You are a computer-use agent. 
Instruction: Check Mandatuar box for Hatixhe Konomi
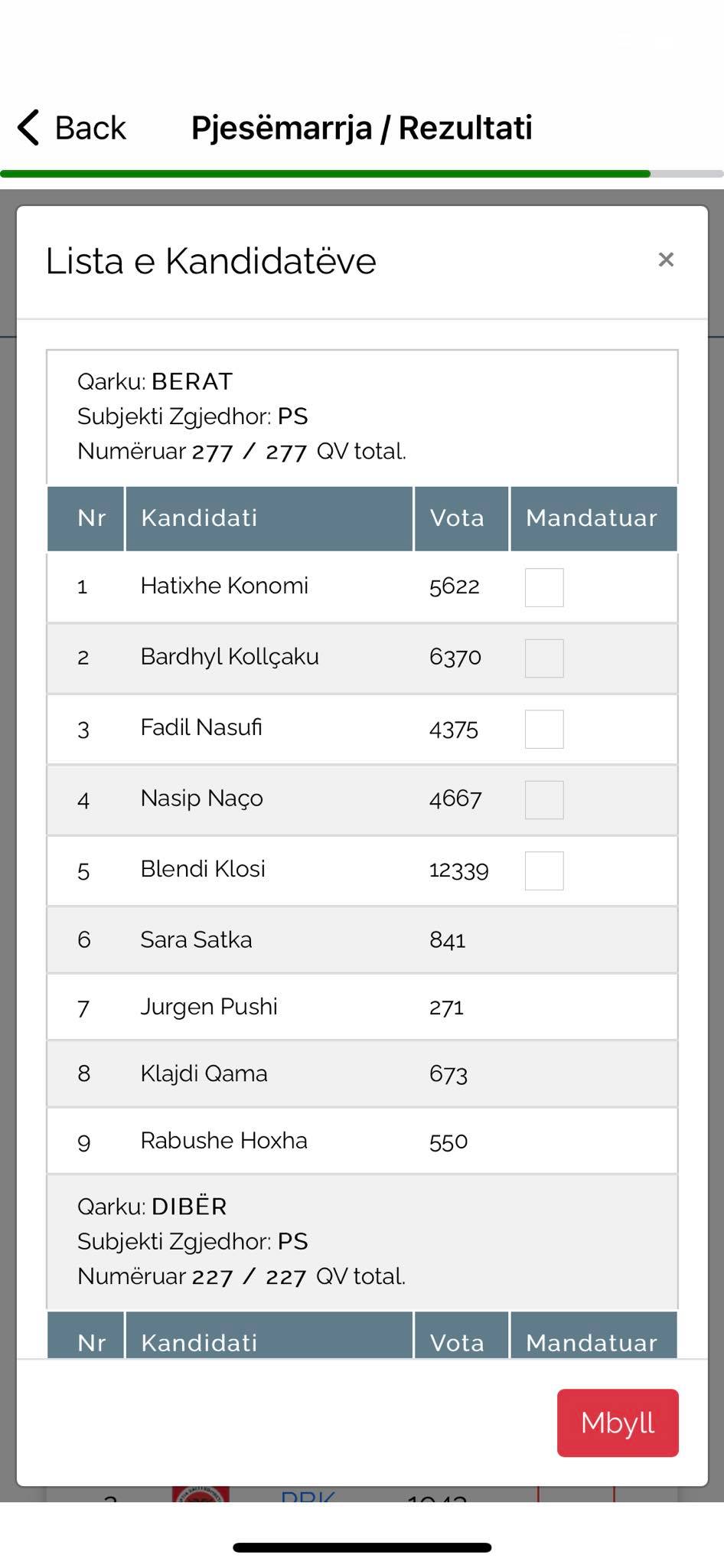coord(544,587)
